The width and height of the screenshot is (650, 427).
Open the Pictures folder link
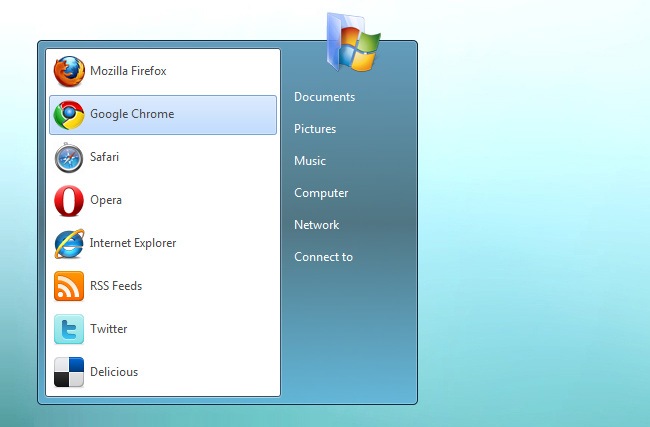(x=315, y=129)
